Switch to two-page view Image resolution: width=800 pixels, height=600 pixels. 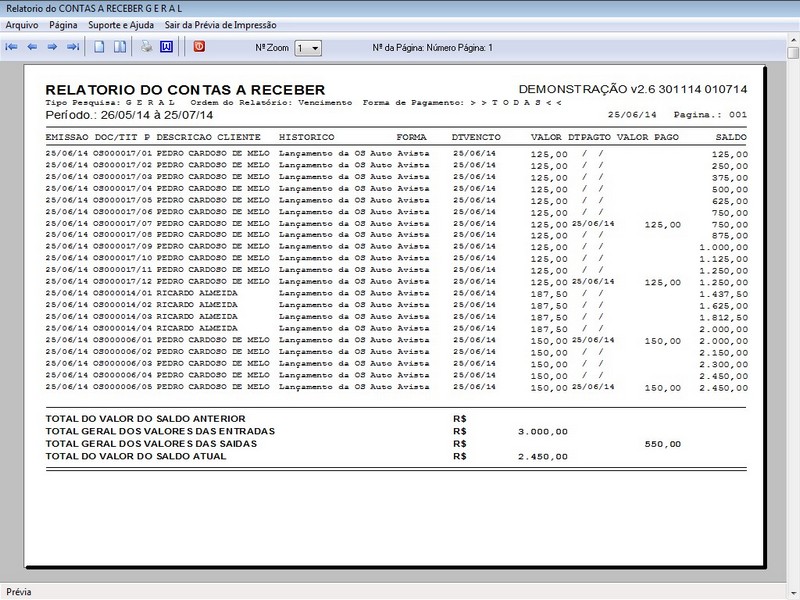pyautogui.click(x=119, y=47)
